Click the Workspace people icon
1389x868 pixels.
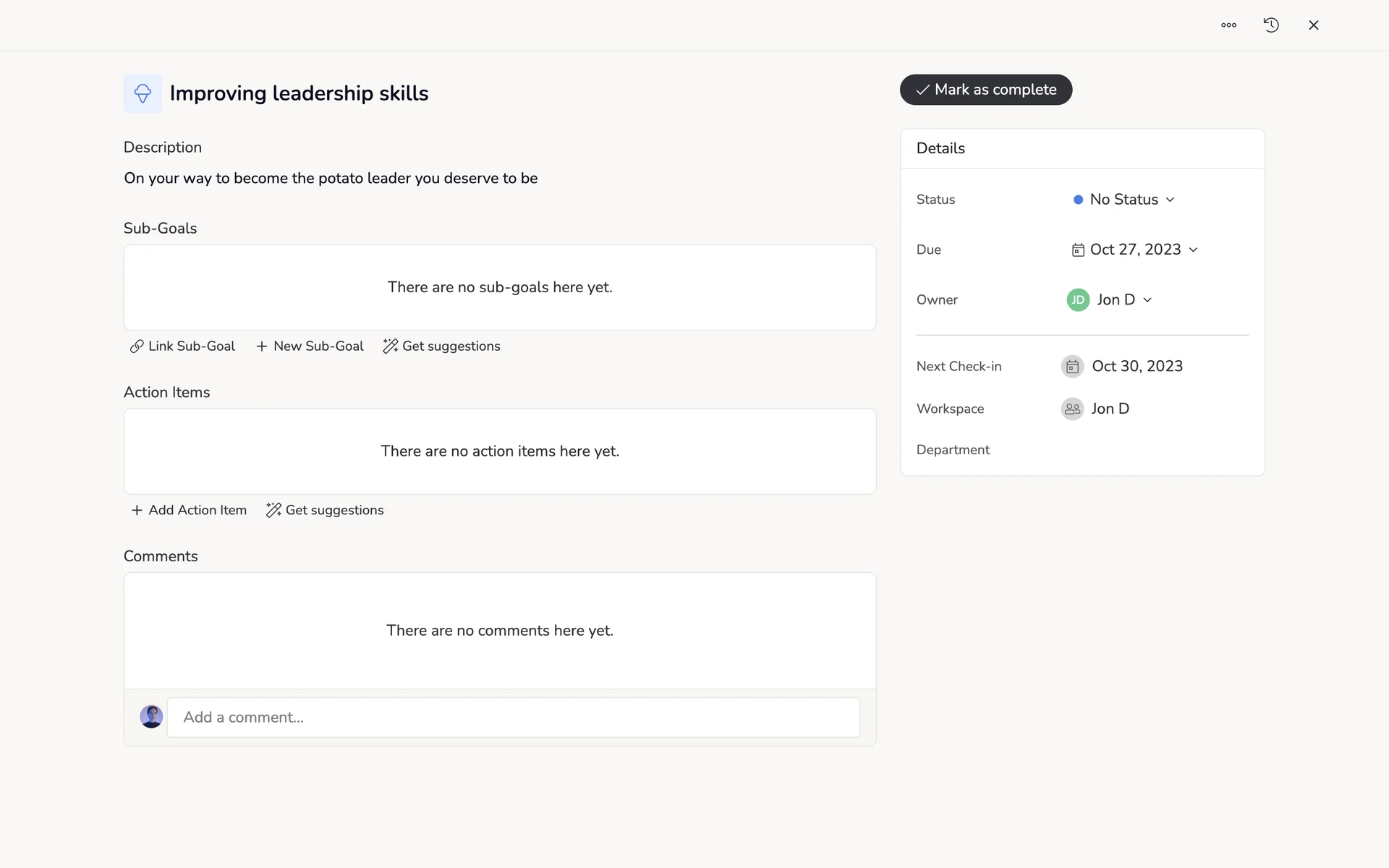coord(1072,409)
